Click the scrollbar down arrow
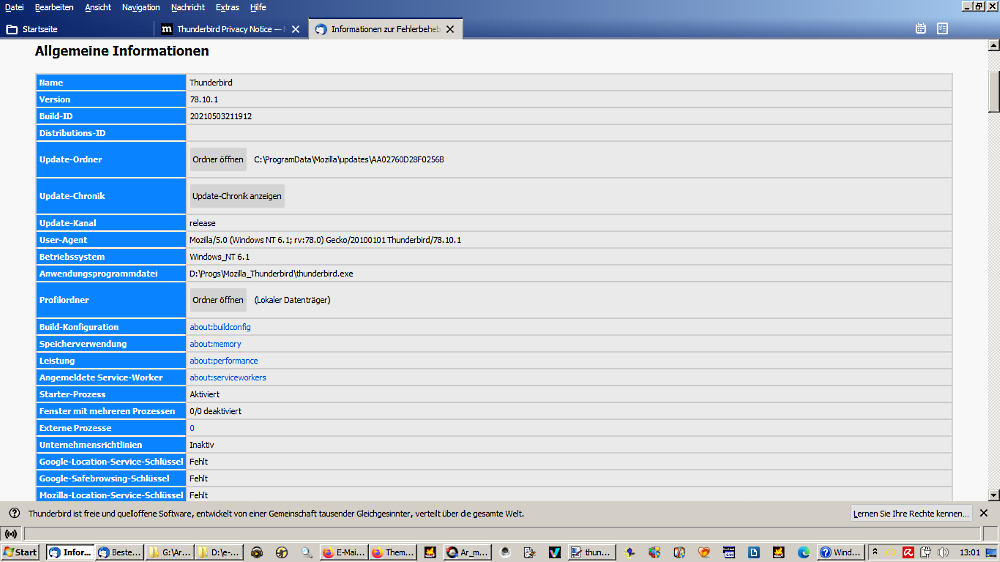This screenshot has height=562, width=1000. (993, 494)
